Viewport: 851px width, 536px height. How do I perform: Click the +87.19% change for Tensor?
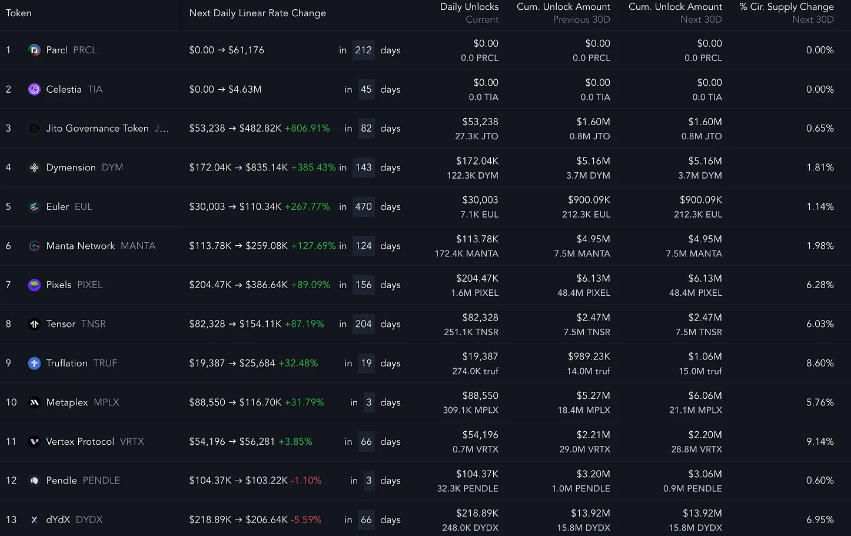(x=304, y=324)
